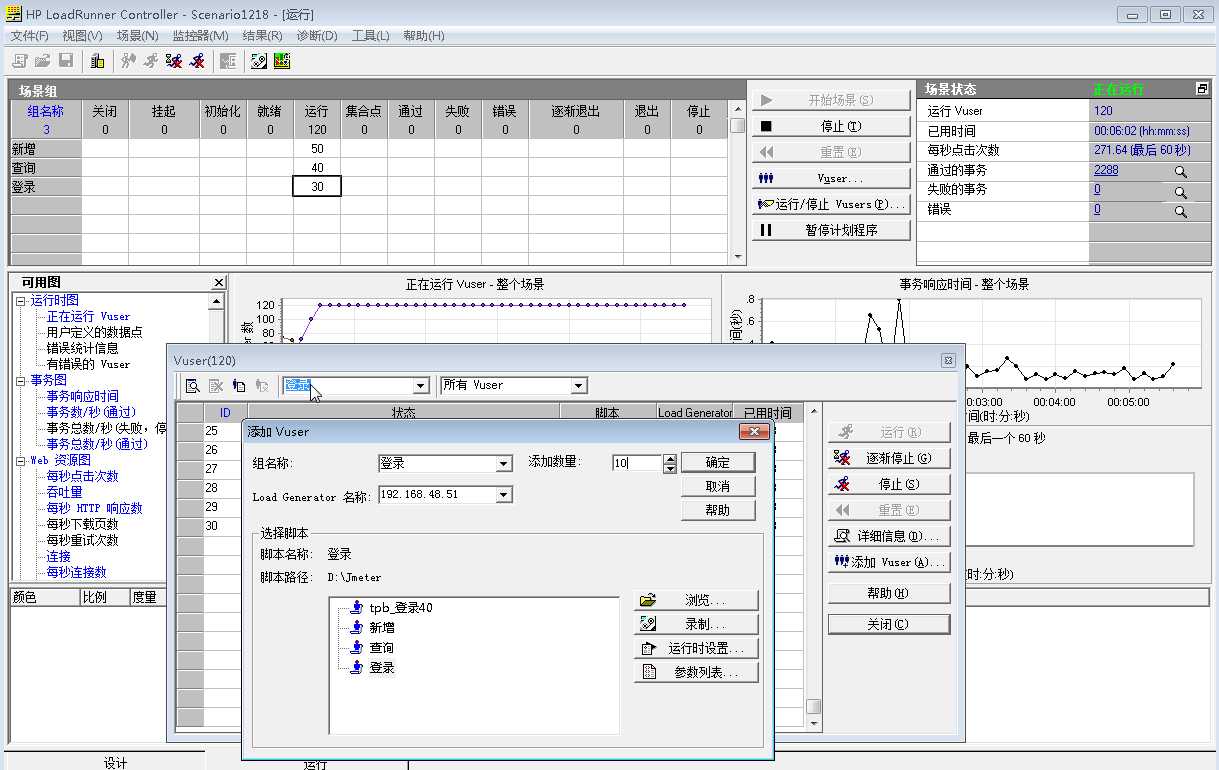
Task: Open the 所有 Vuser filter dropdown
Action: click(578, 385)
